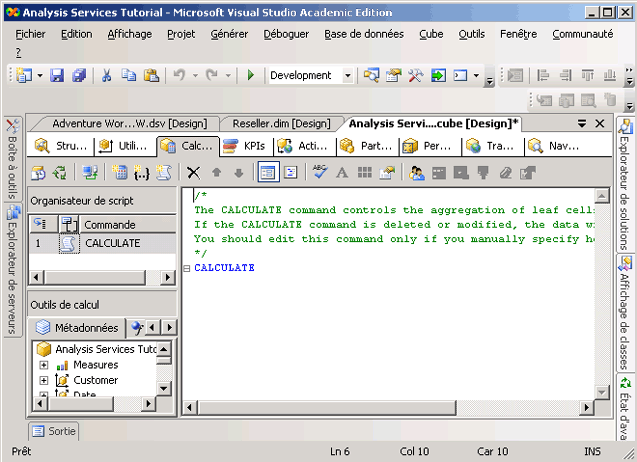Click the New Script Command scroll icon
637x462 pixels.
(164, 173)
